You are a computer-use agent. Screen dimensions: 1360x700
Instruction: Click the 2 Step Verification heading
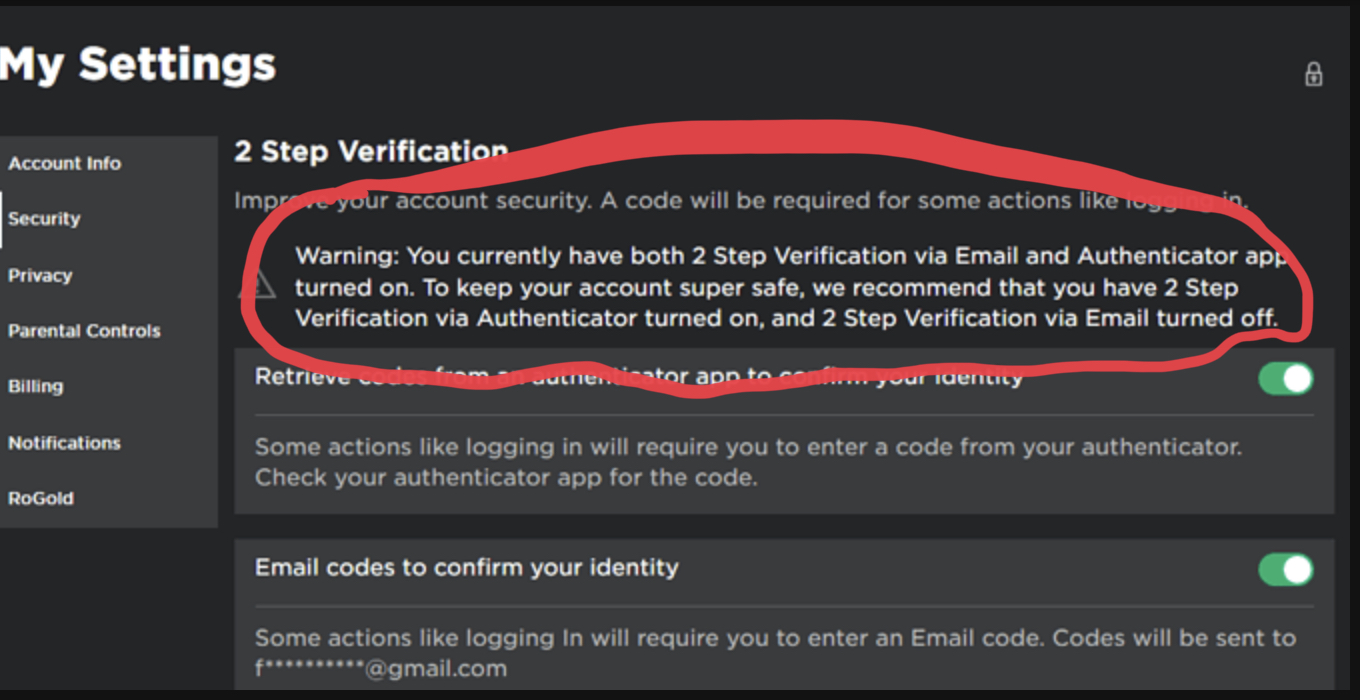pyautogui.click(x=371, y=151)
